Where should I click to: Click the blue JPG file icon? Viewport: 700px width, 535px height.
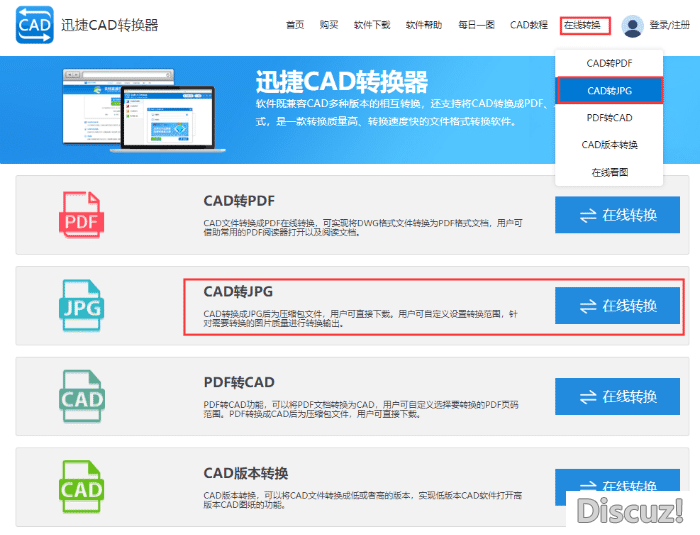(x=82, y=306)
